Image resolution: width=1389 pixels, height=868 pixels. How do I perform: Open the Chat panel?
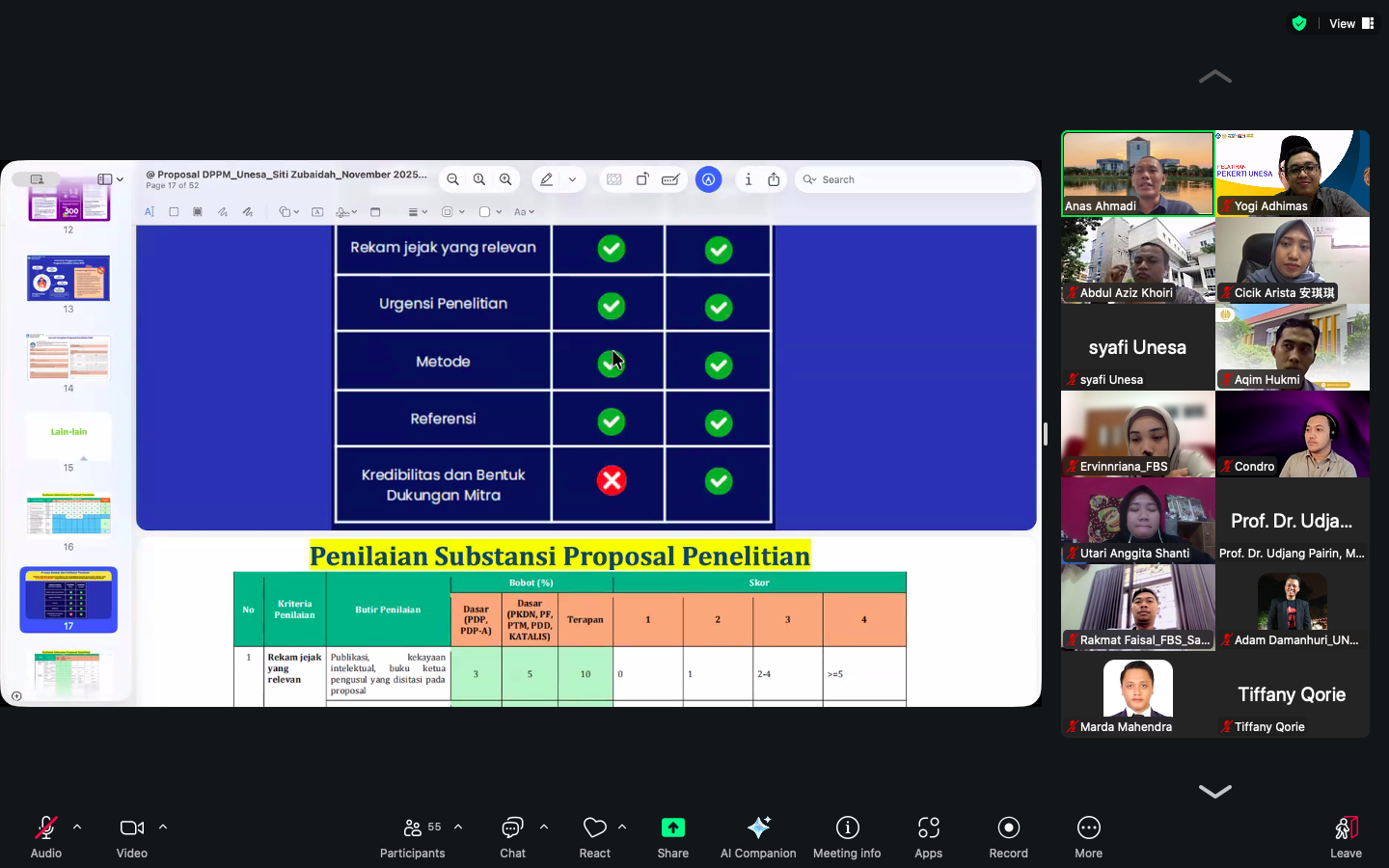512,836
